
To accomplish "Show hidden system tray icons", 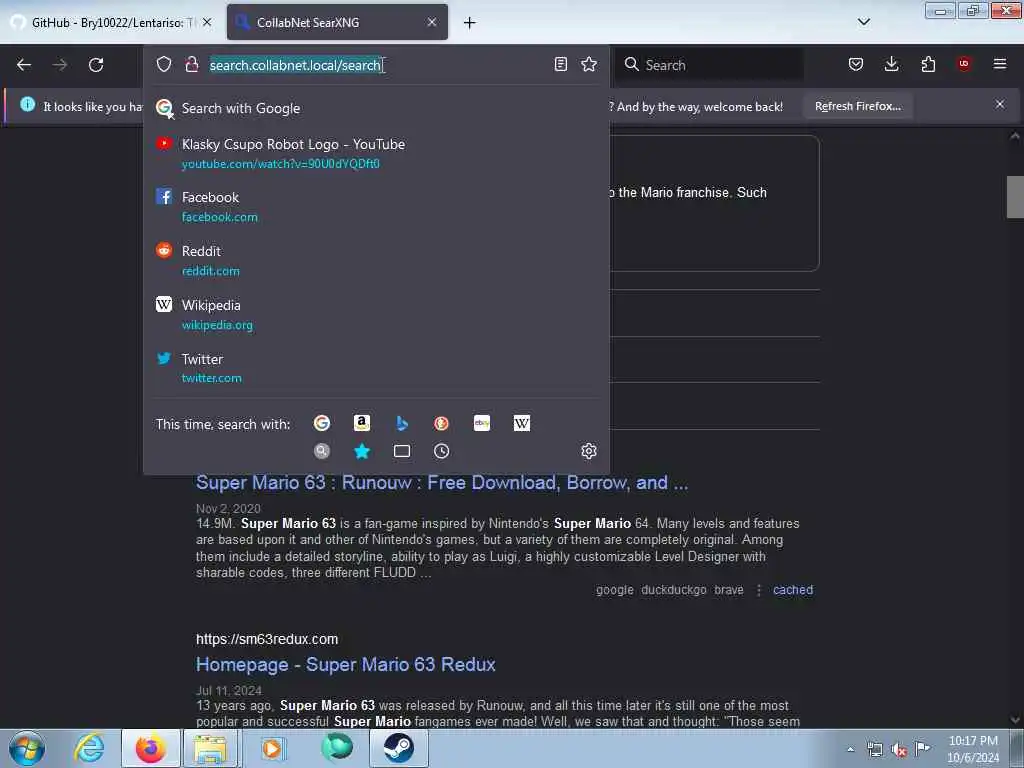I will point(850,749).
